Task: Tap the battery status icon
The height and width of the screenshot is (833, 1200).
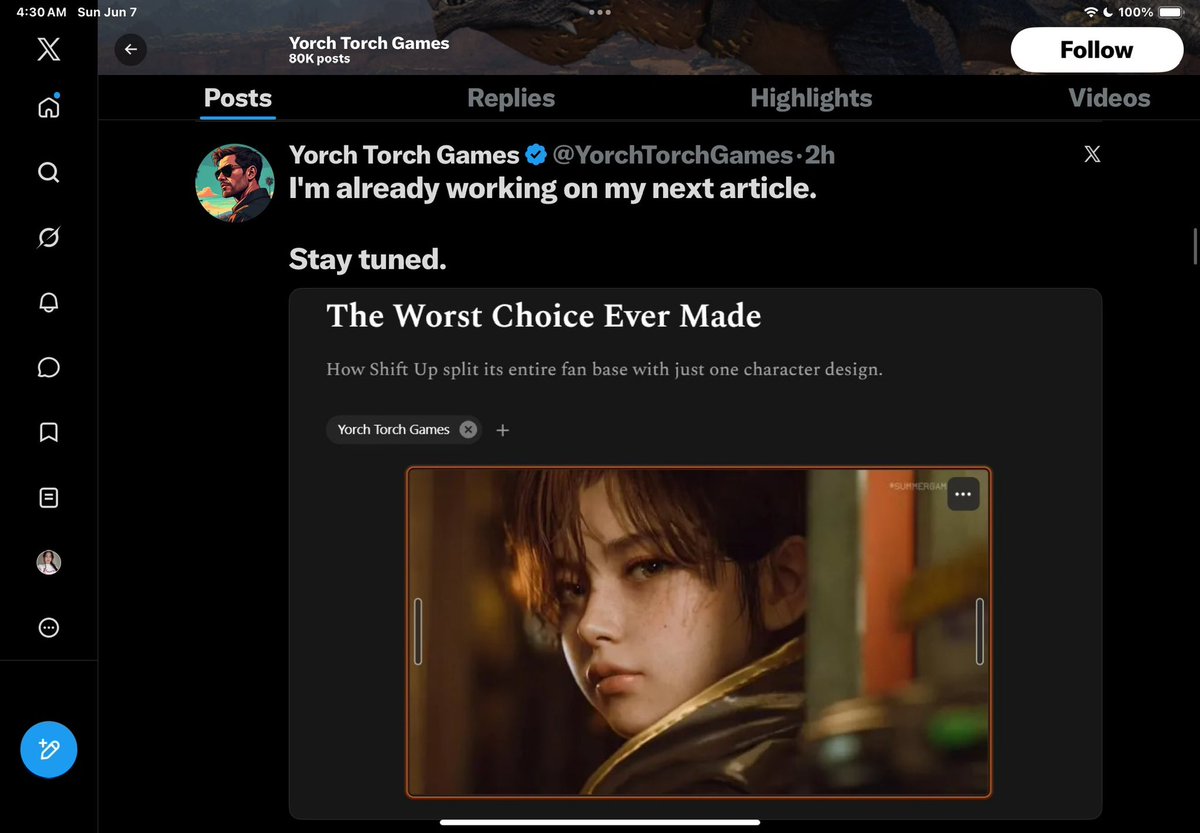Action: tap(1171, 12)
